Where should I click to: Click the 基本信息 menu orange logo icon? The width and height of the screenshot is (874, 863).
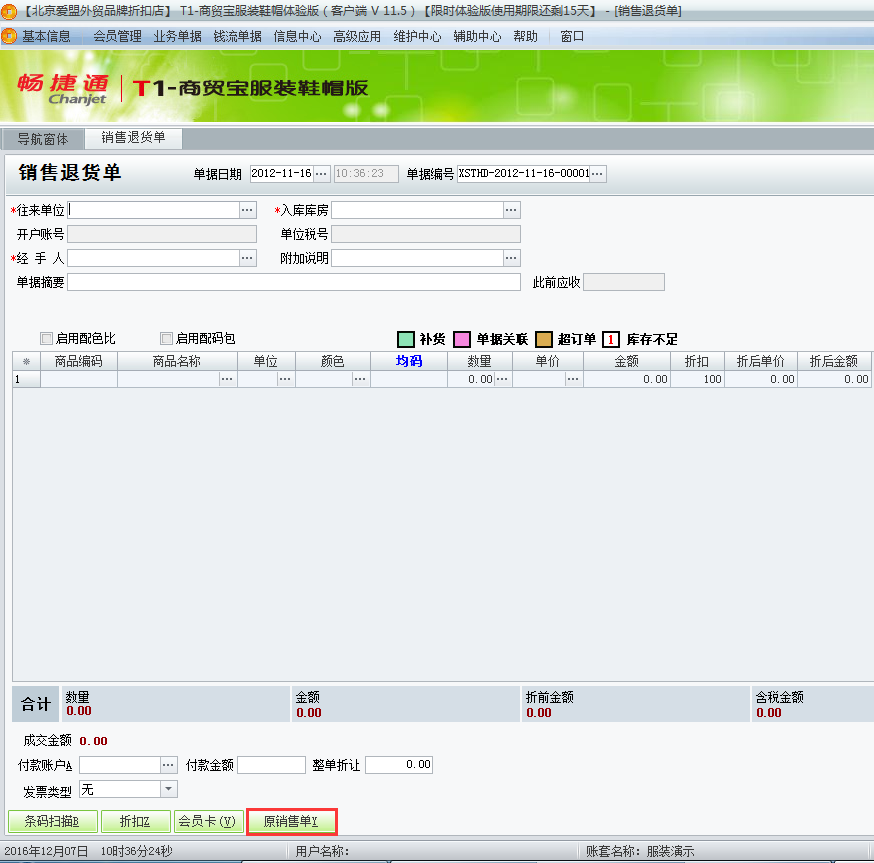point(9,36)
